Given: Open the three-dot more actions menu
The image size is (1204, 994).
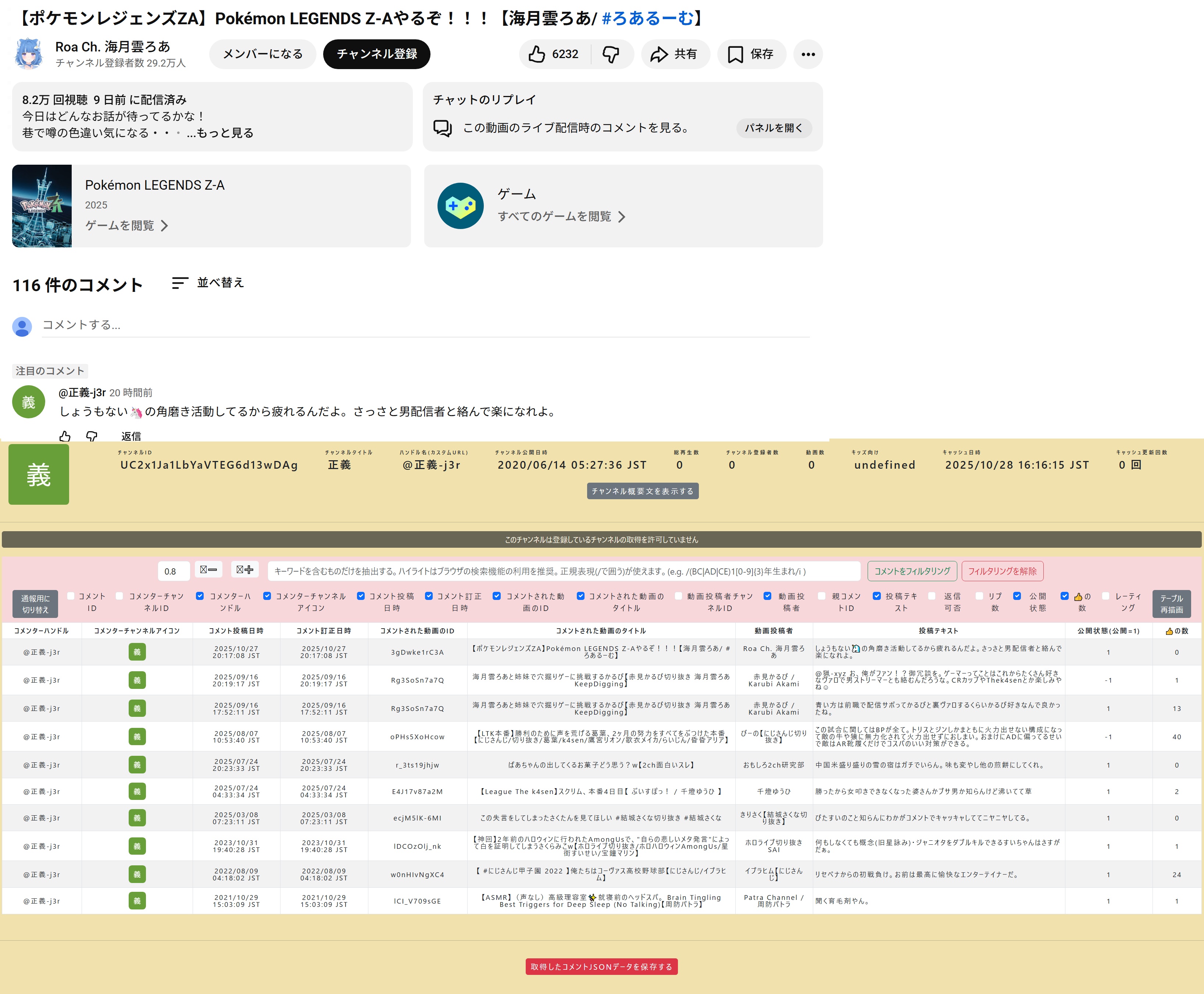Looking at the screenshot, I should pos(808,54).
